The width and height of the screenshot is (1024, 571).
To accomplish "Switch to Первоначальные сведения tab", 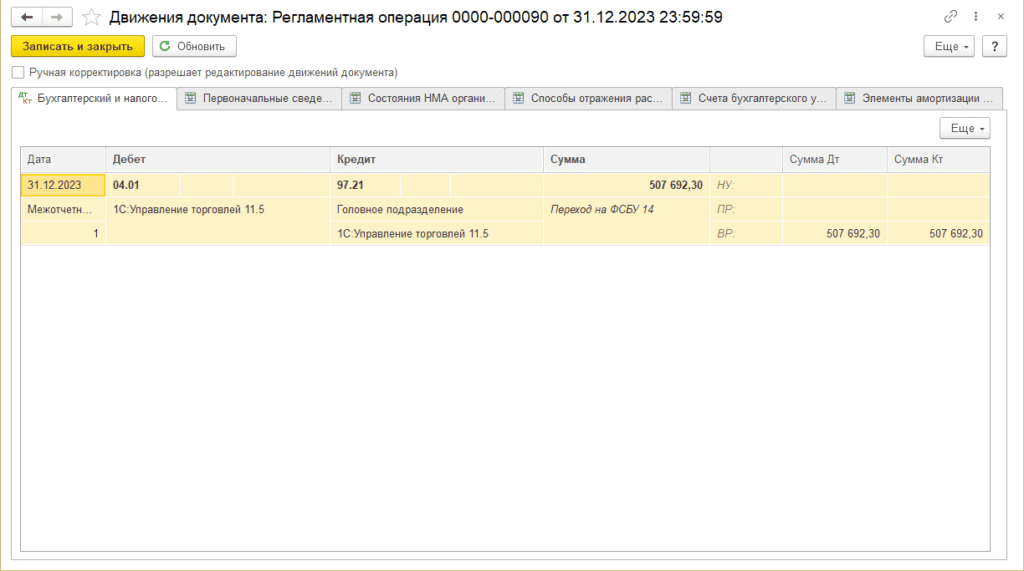I will pos(258,98).
